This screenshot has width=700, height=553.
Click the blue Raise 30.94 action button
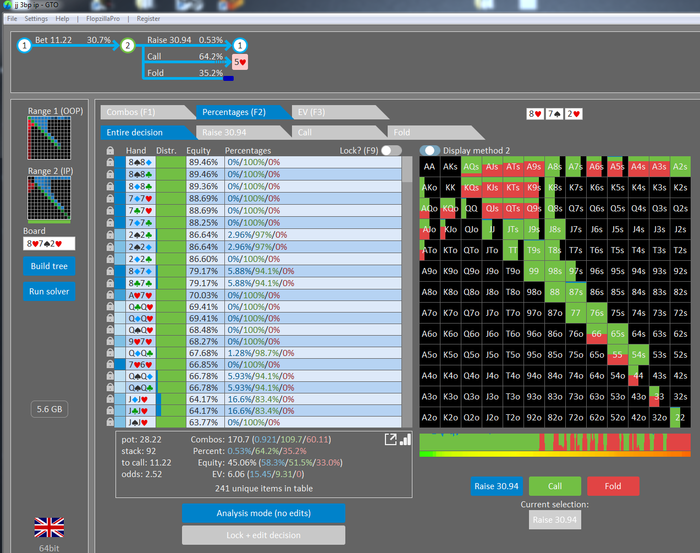click(496, 486)
